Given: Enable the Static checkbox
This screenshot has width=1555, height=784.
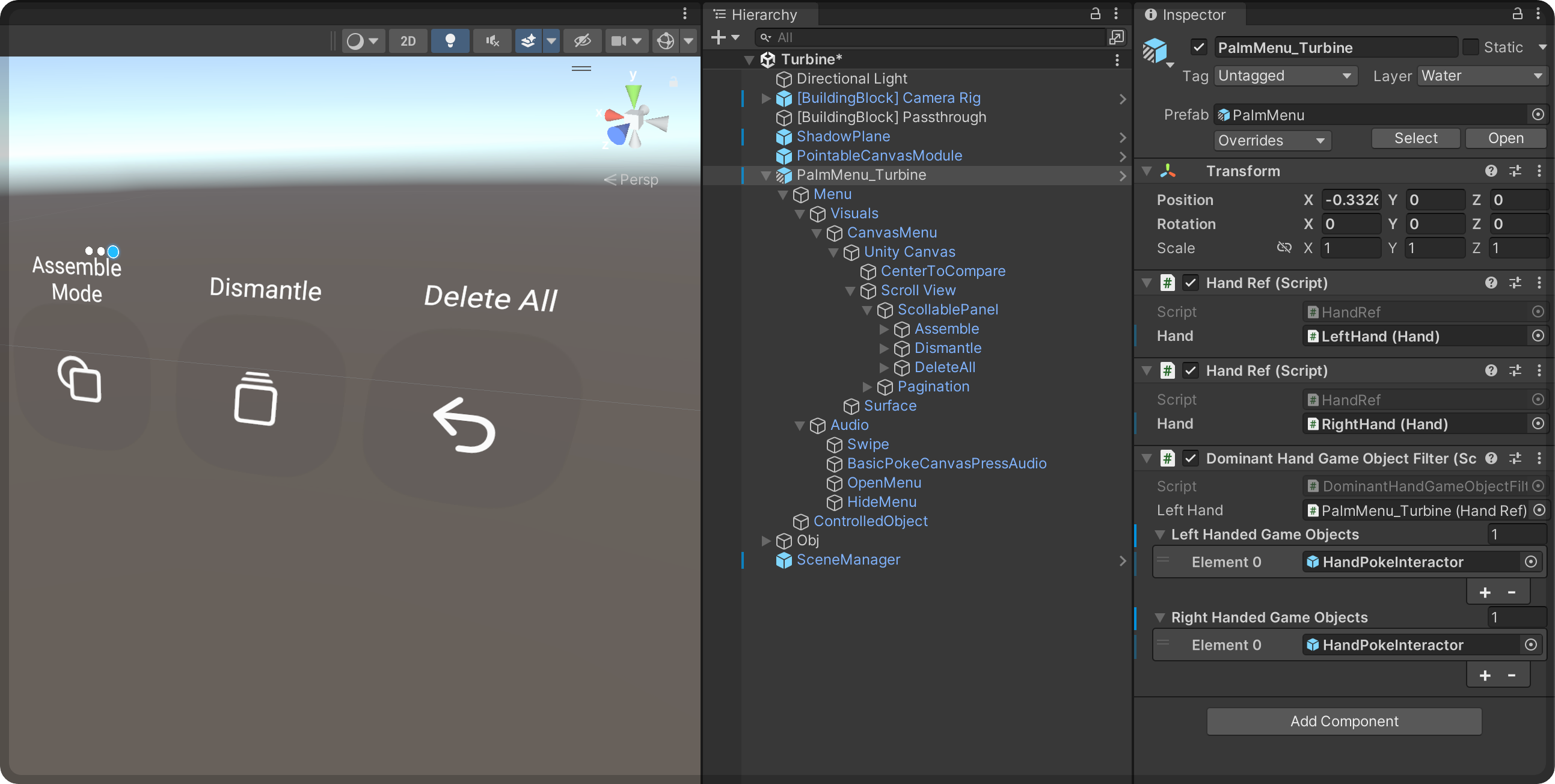Looking at the screenshot, I should (1470, 47).
